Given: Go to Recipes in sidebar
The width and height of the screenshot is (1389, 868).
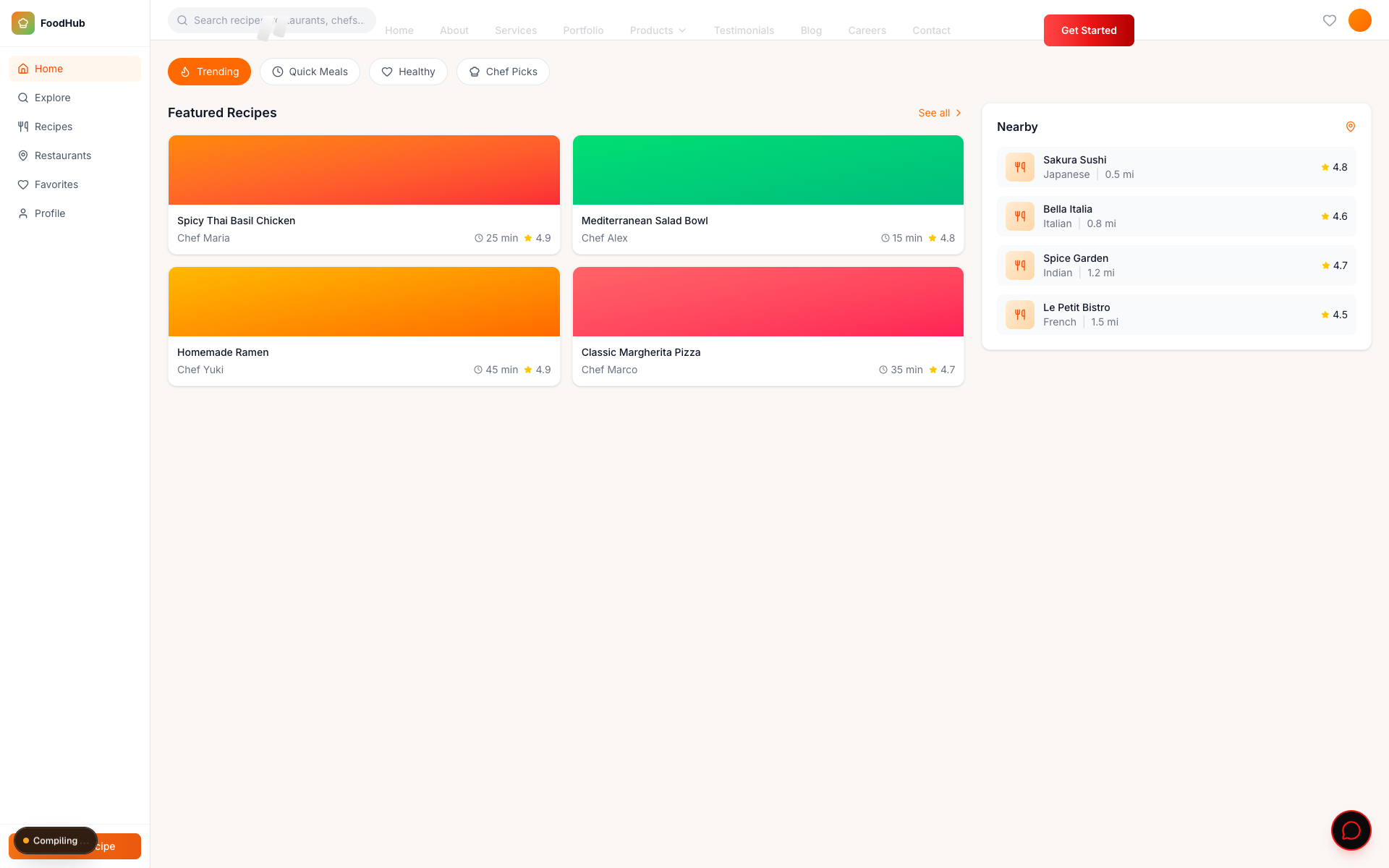Looking at the screenshot, I should [54, 127].
